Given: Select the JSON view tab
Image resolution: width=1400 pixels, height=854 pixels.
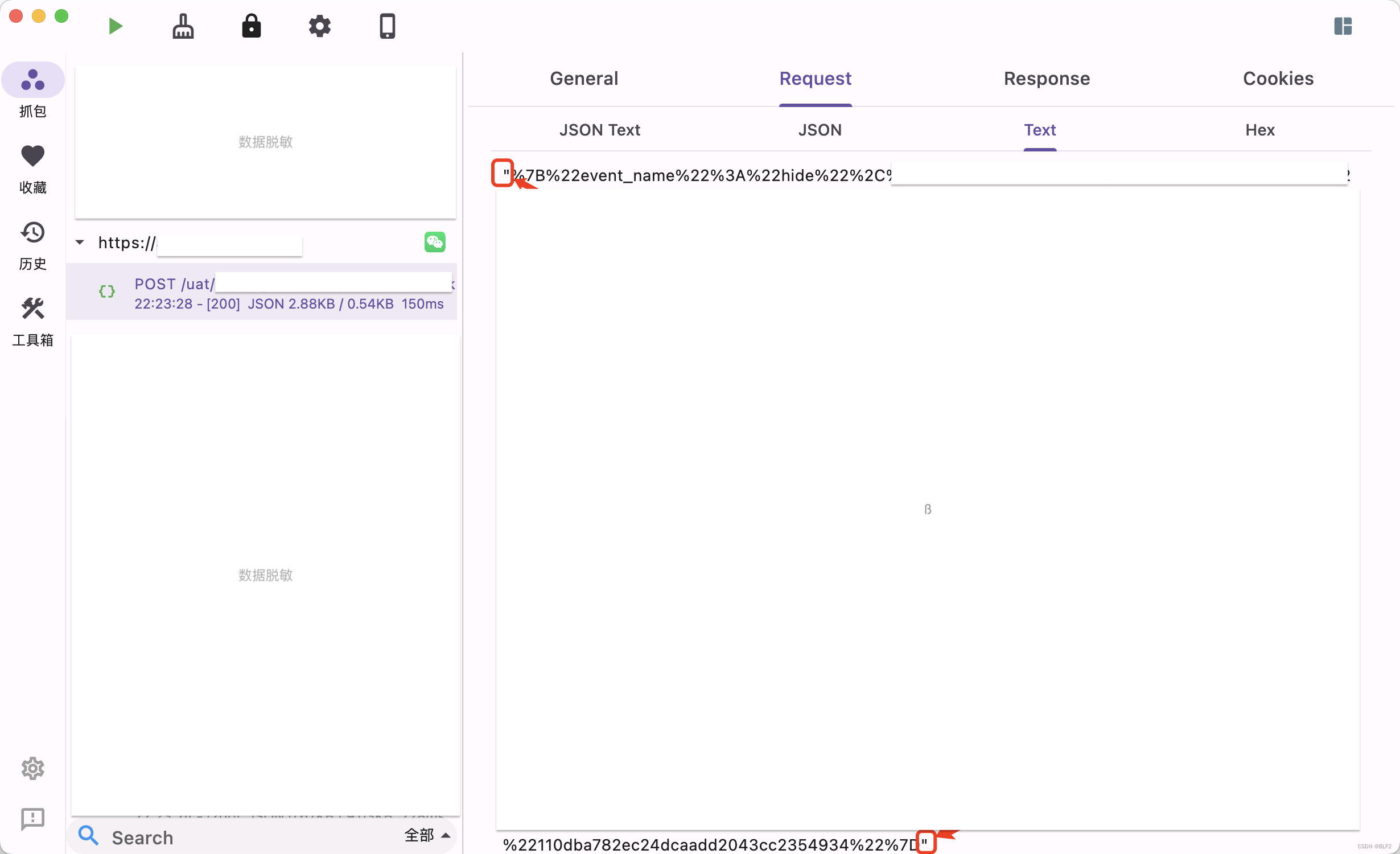Looking at the screenshot, I should [820, 130].
